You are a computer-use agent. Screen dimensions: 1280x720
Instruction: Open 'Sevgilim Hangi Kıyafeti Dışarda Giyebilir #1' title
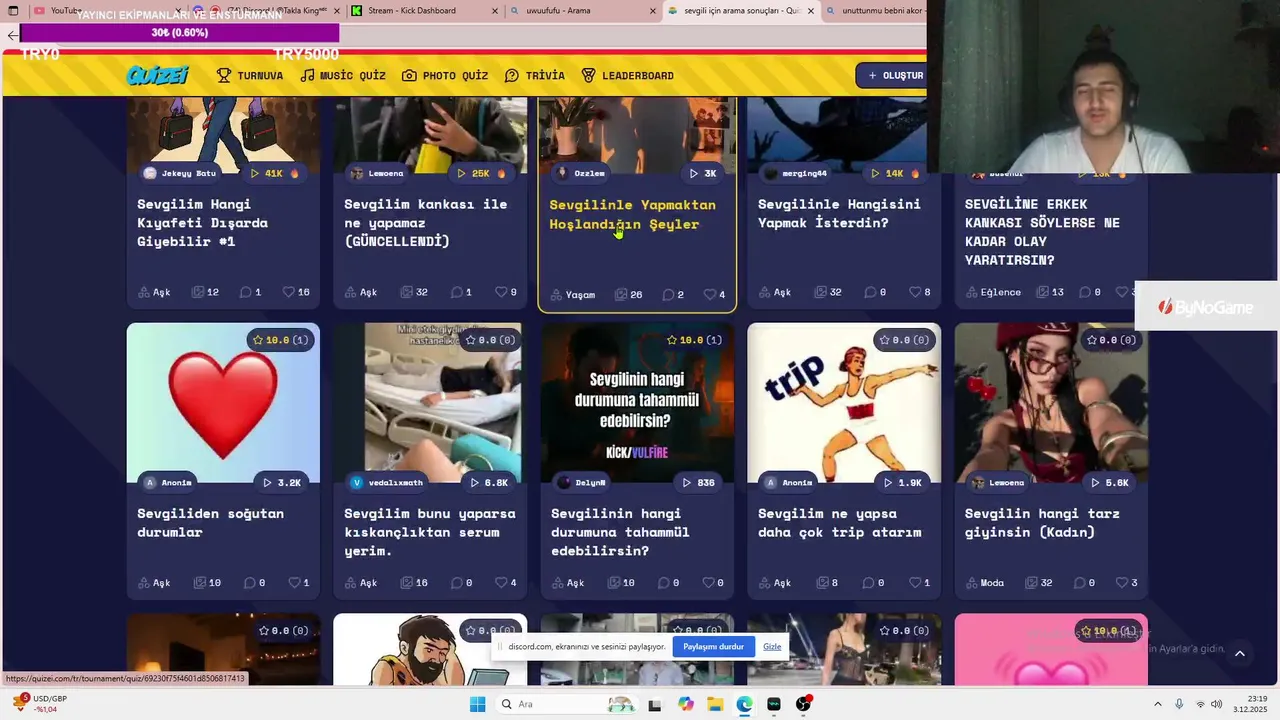pos(203,222)
